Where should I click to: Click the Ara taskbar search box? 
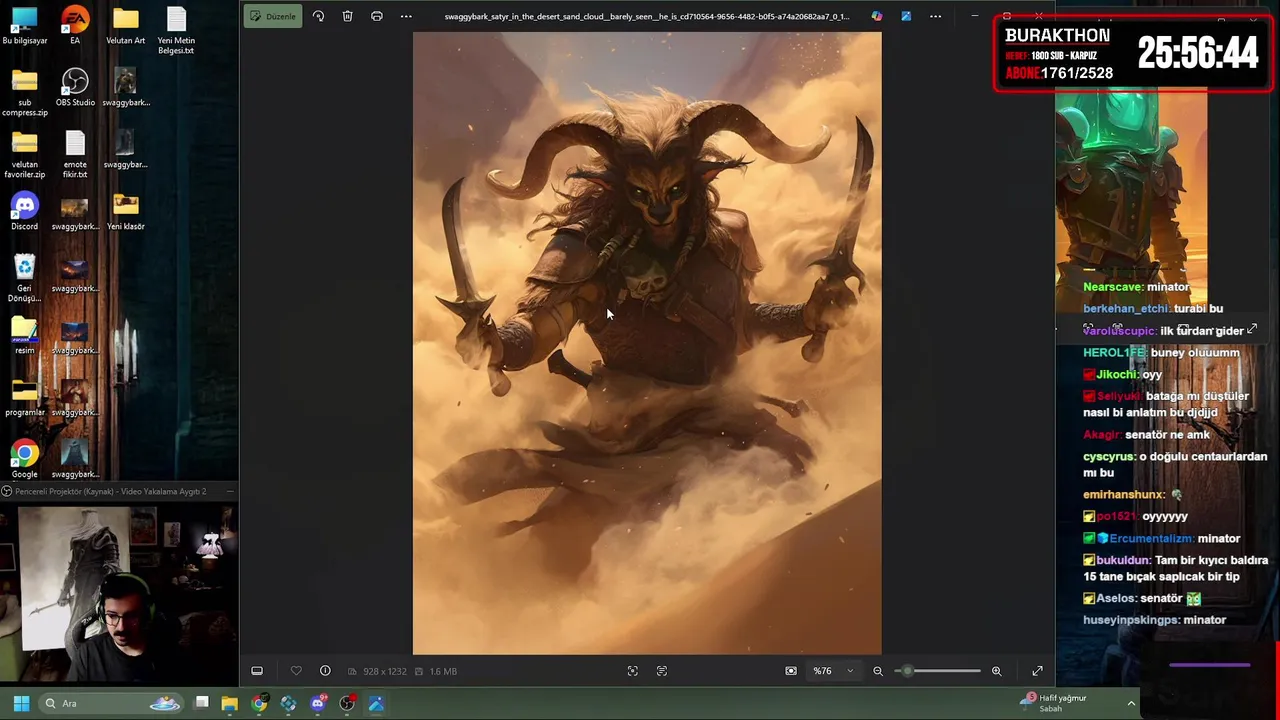point(112,703)
